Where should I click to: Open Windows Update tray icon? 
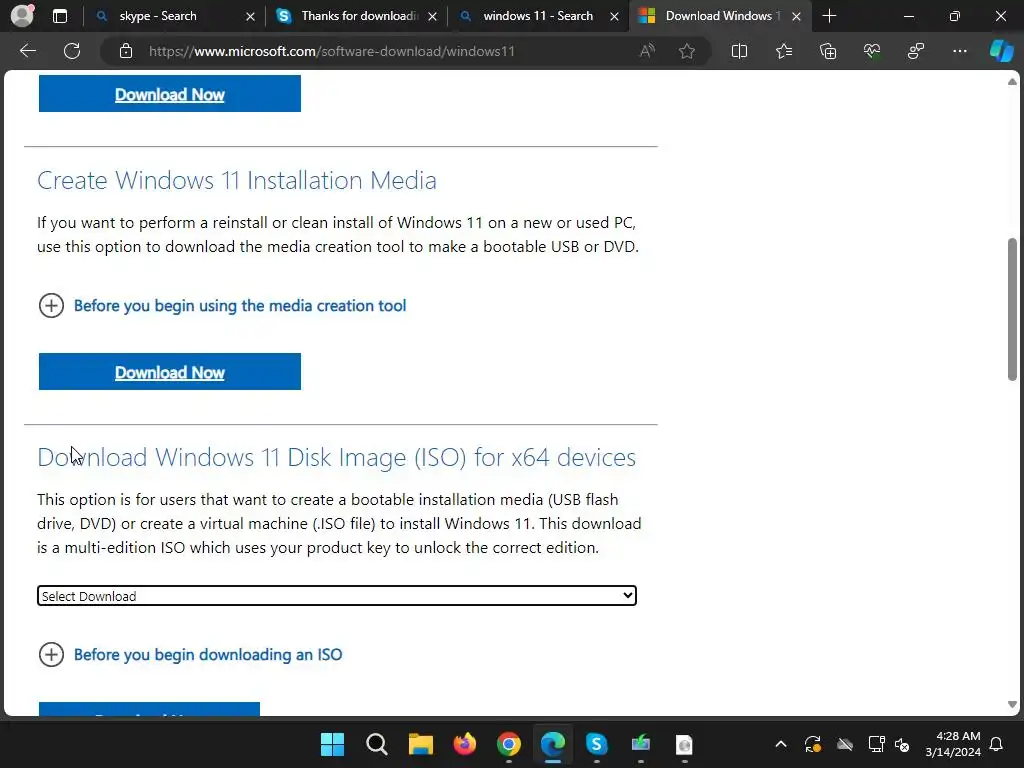click(x=812, y=744)
